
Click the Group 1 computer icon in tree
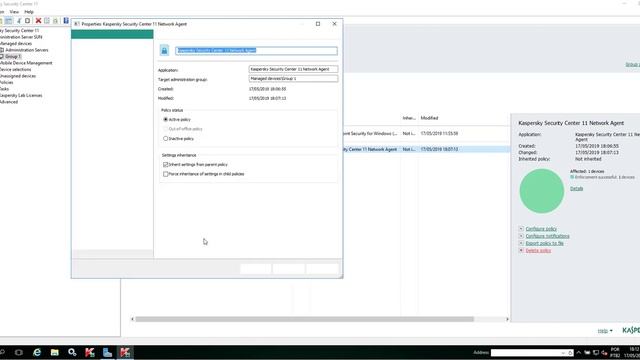tap(2, 56)
